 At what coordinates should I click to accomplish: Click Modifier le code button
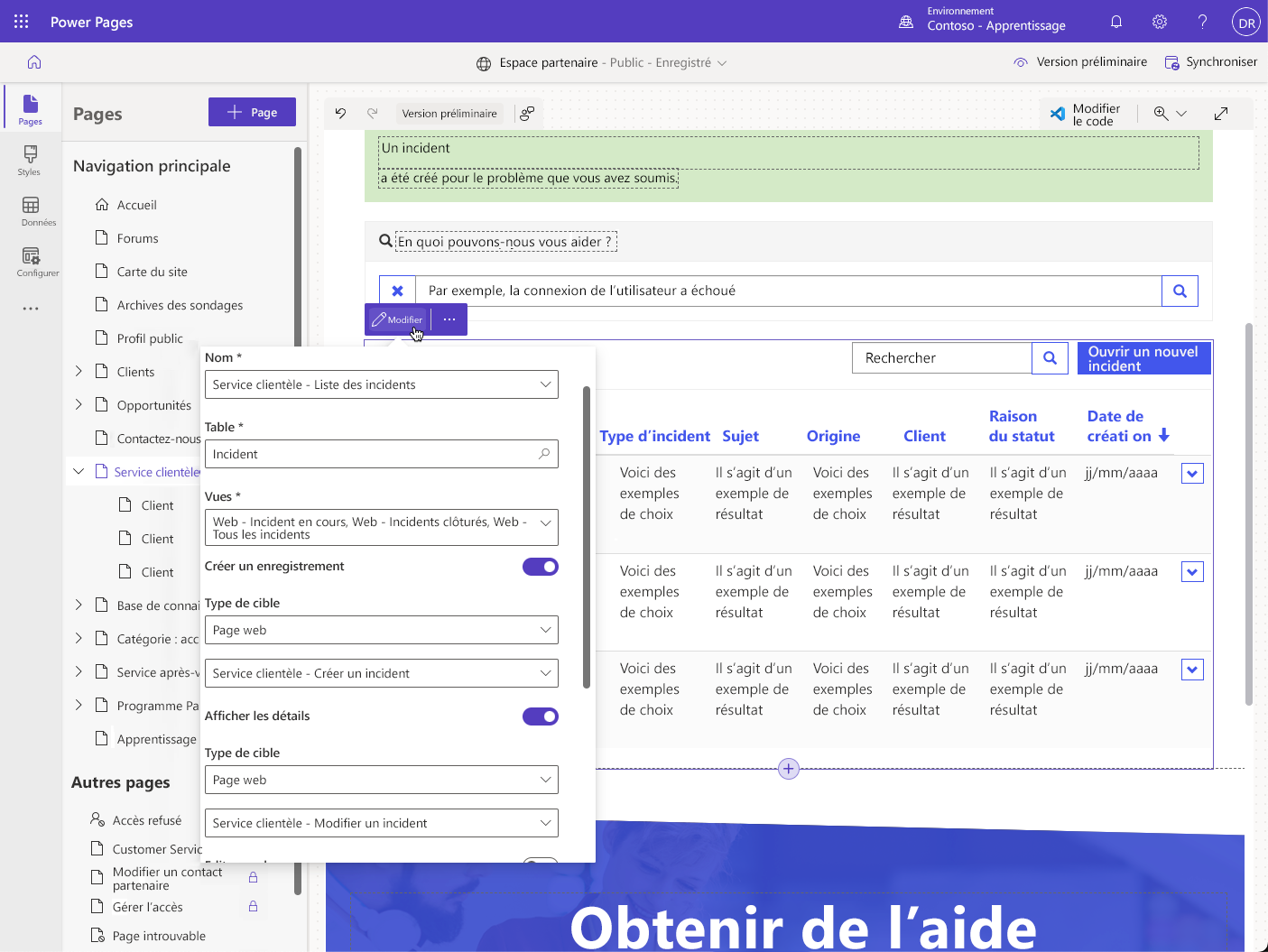coord(1084,115)
